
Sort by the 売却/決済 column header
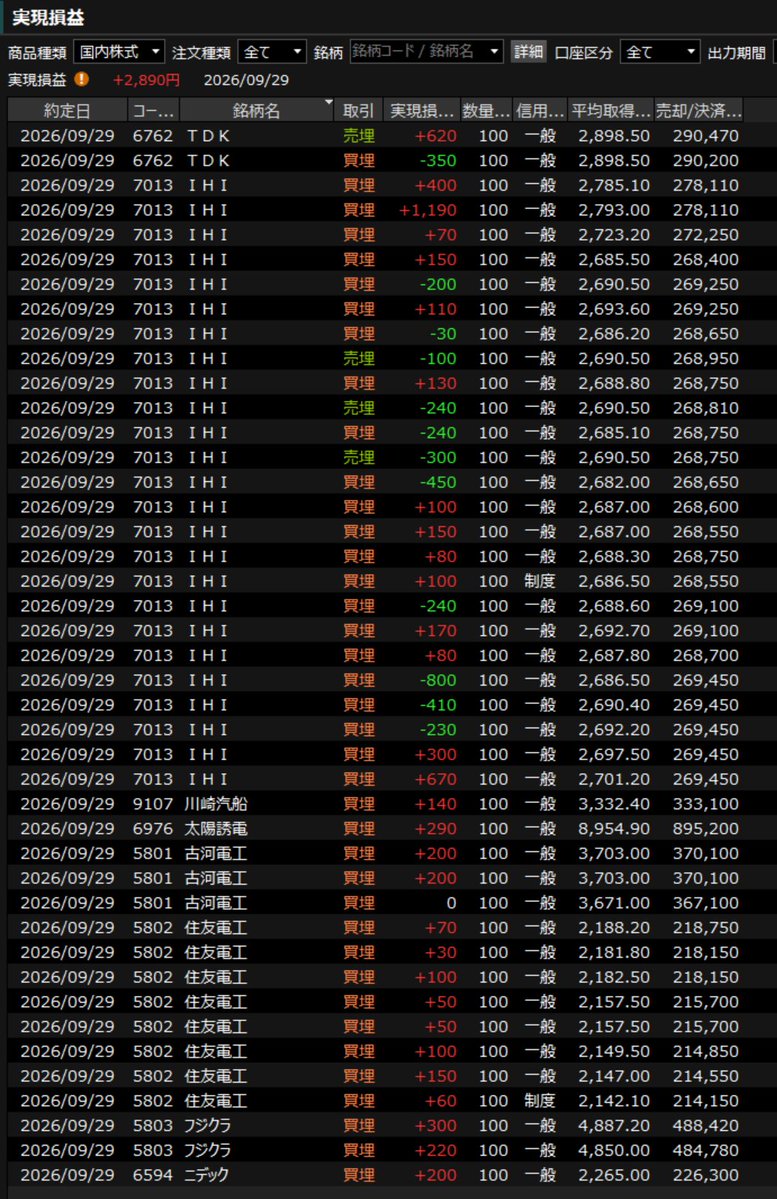tap(698, 110)
